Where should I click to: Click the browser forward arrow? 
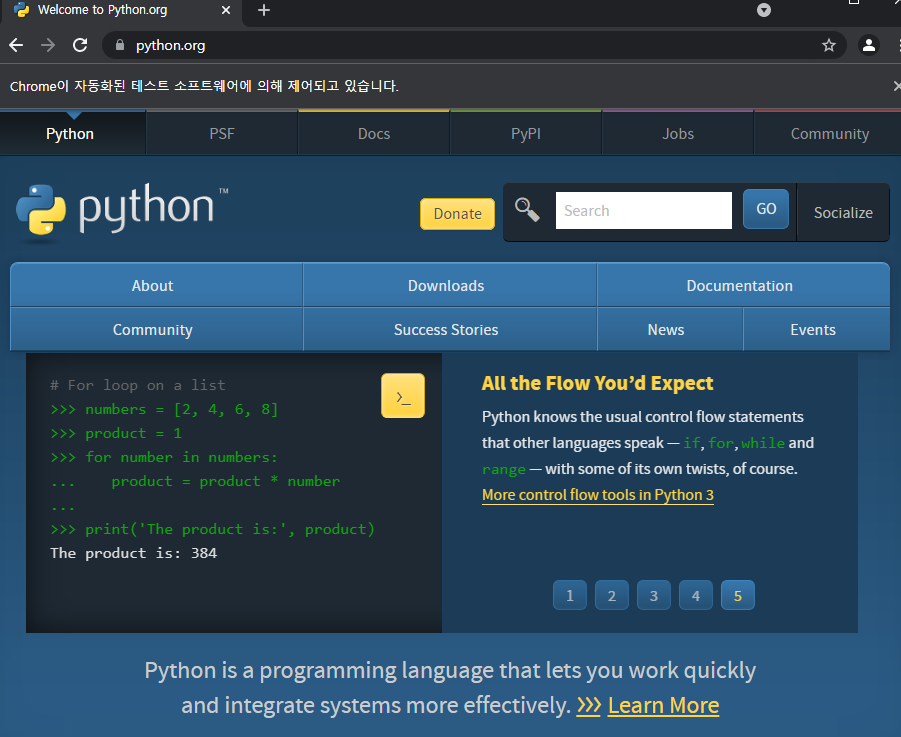[x=48, y=45]
